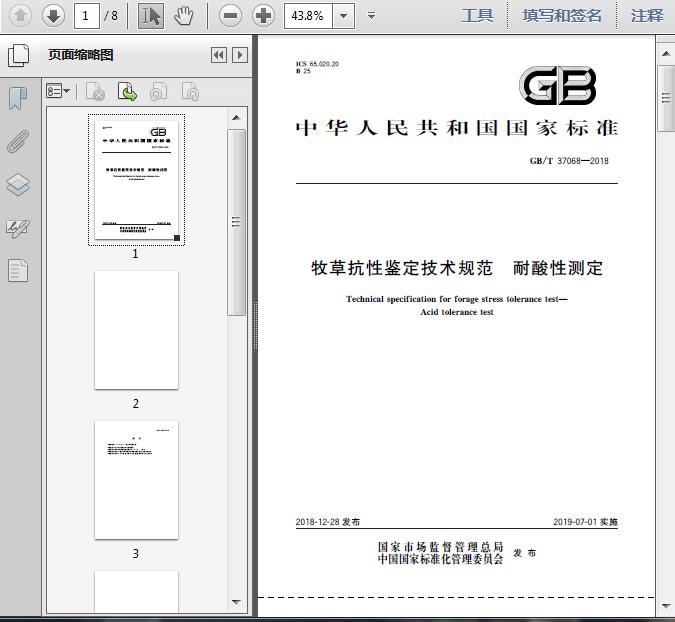Click the rotate counterclockwise page icon
The image size is (675, 622).
pyautogui.click(x=158, y=92)
